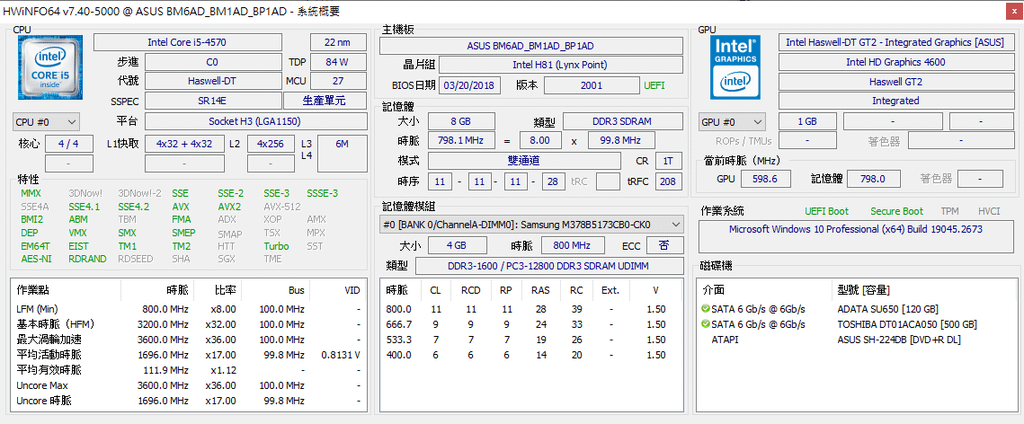Click the SSE4.2 feature label
This screenshot has width=1024, height=424.
point(134,206)
